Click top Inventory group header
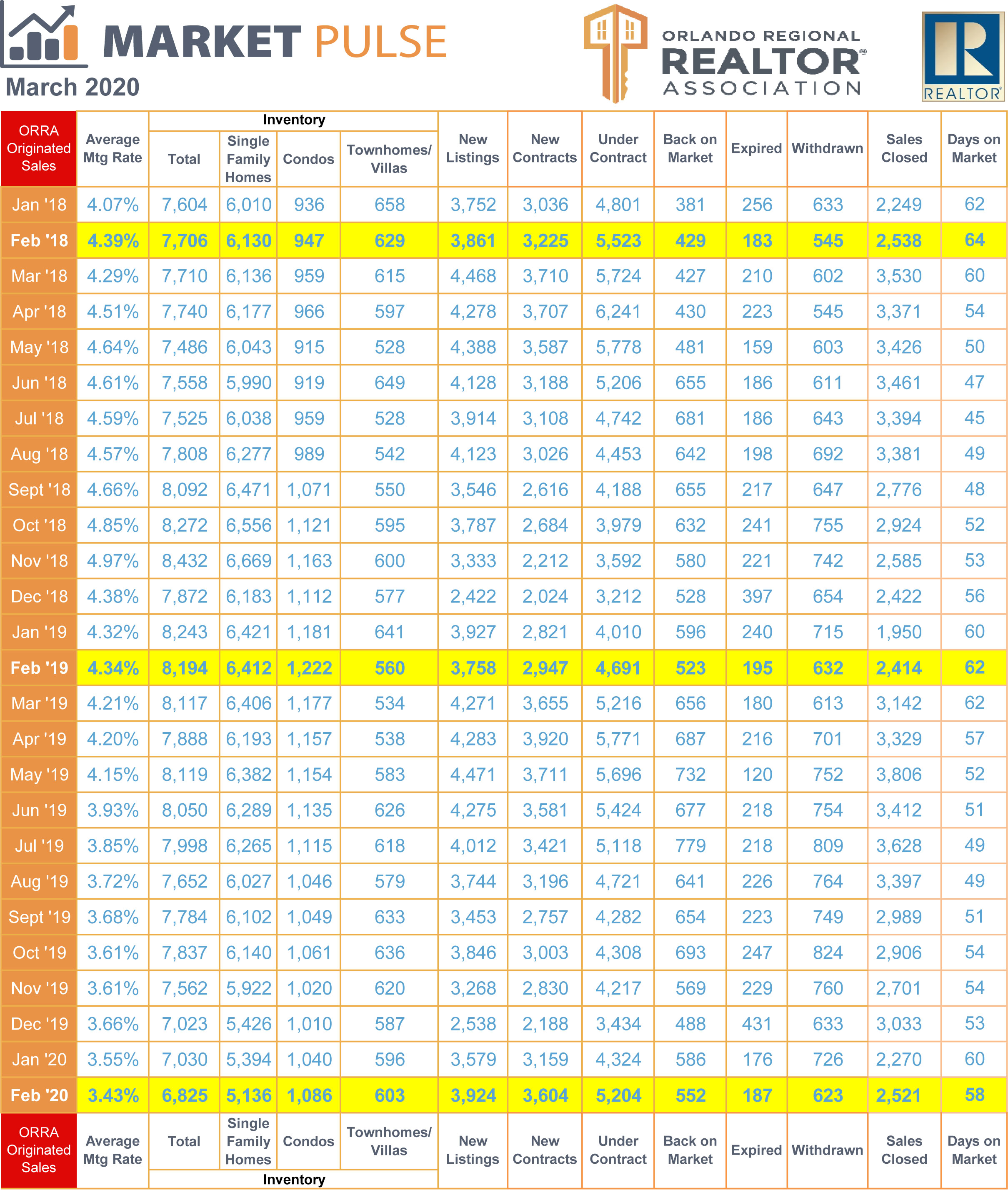The width and height of the screenshot is (1008, 1190). (294, 120)
